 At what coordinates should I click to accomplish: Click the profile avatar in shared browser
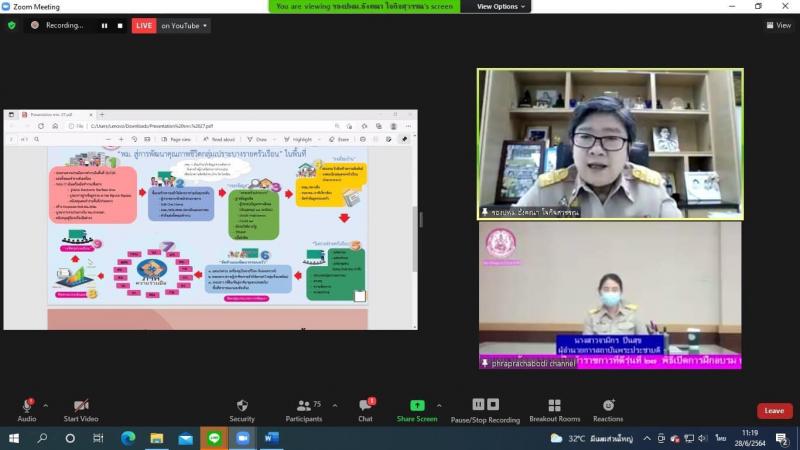tap(393, 126)
